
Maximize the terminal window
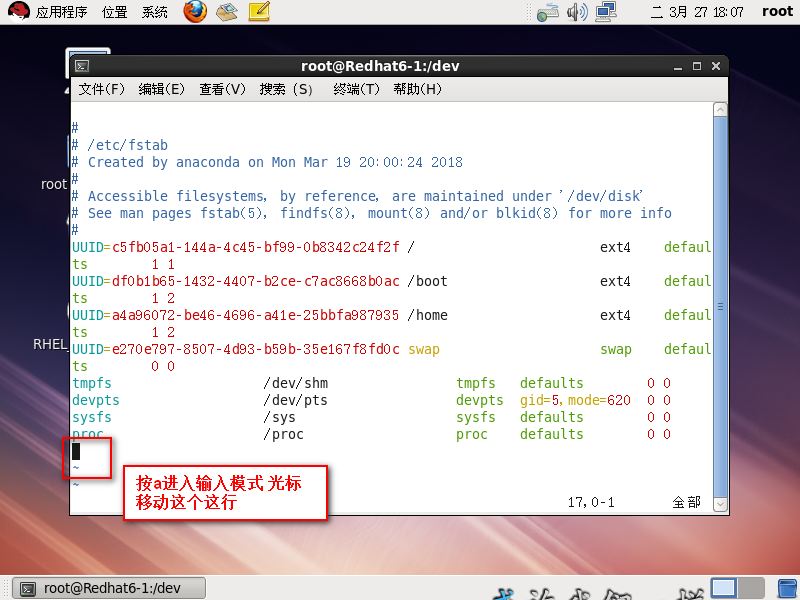(x=696, y=66)
